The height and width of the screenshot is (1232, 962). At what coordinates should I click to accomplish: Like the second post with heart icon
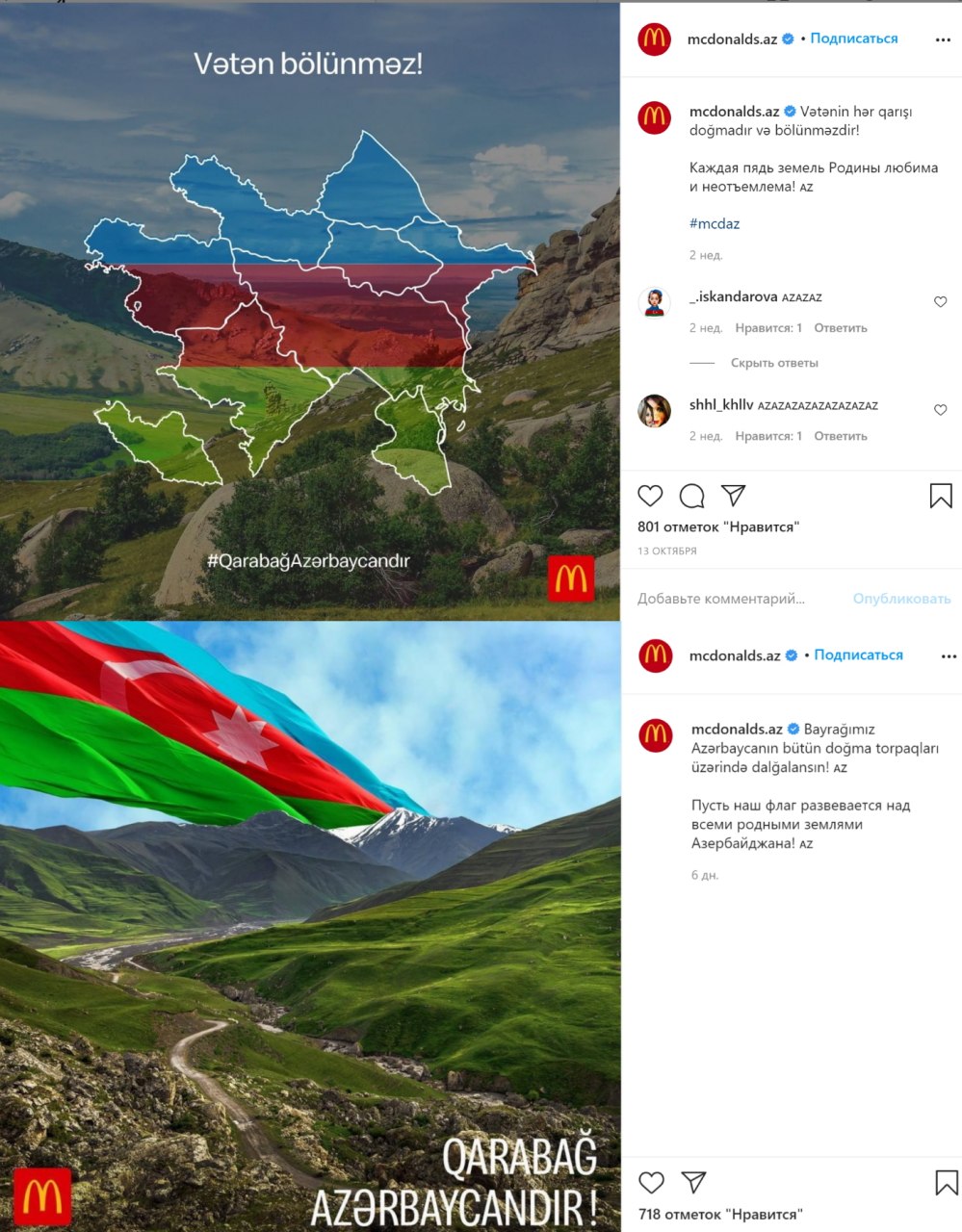[x=652, y=1182]
